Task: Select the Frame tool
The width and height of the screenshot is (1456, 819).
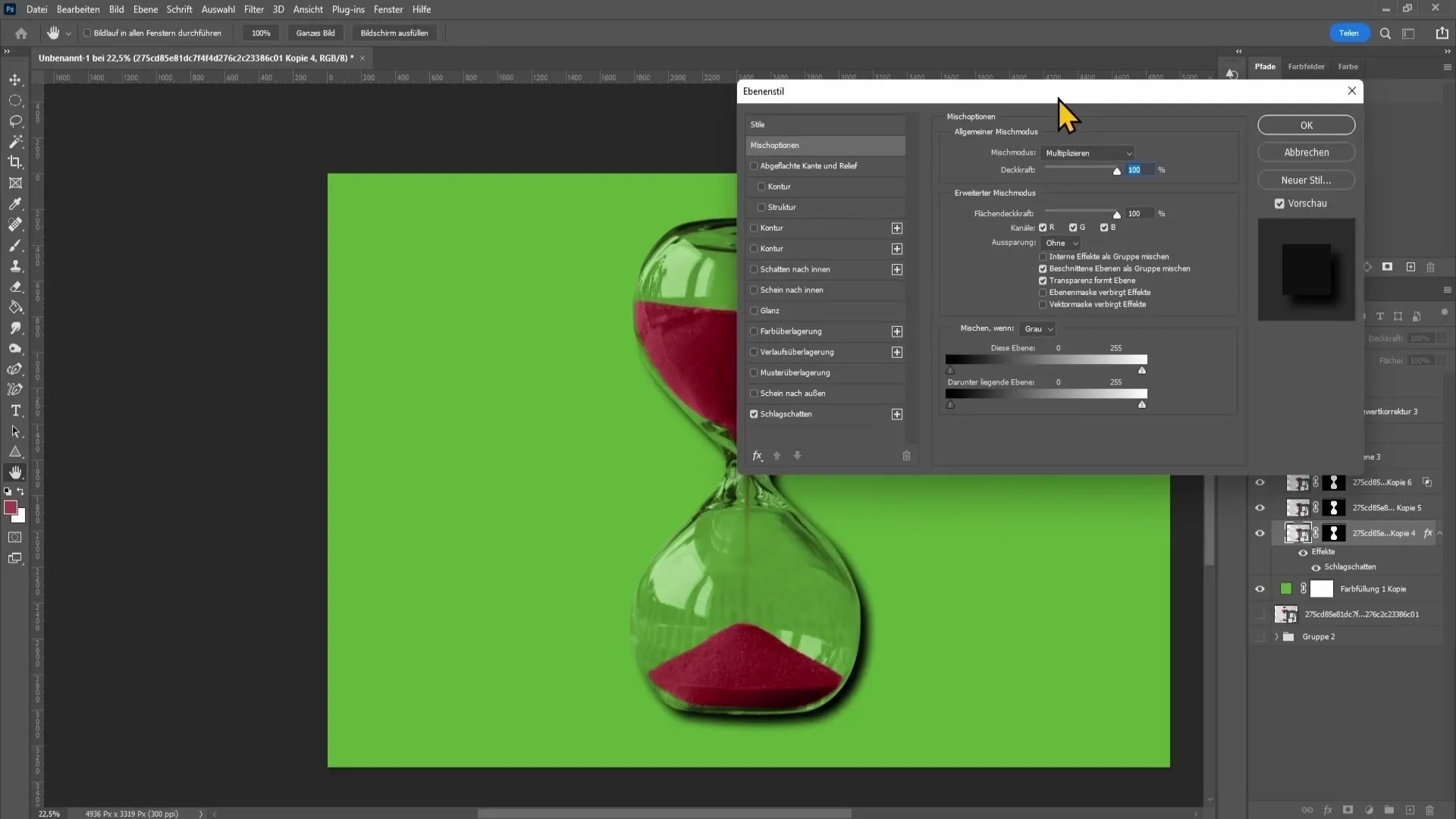Action: coord(15,183)
